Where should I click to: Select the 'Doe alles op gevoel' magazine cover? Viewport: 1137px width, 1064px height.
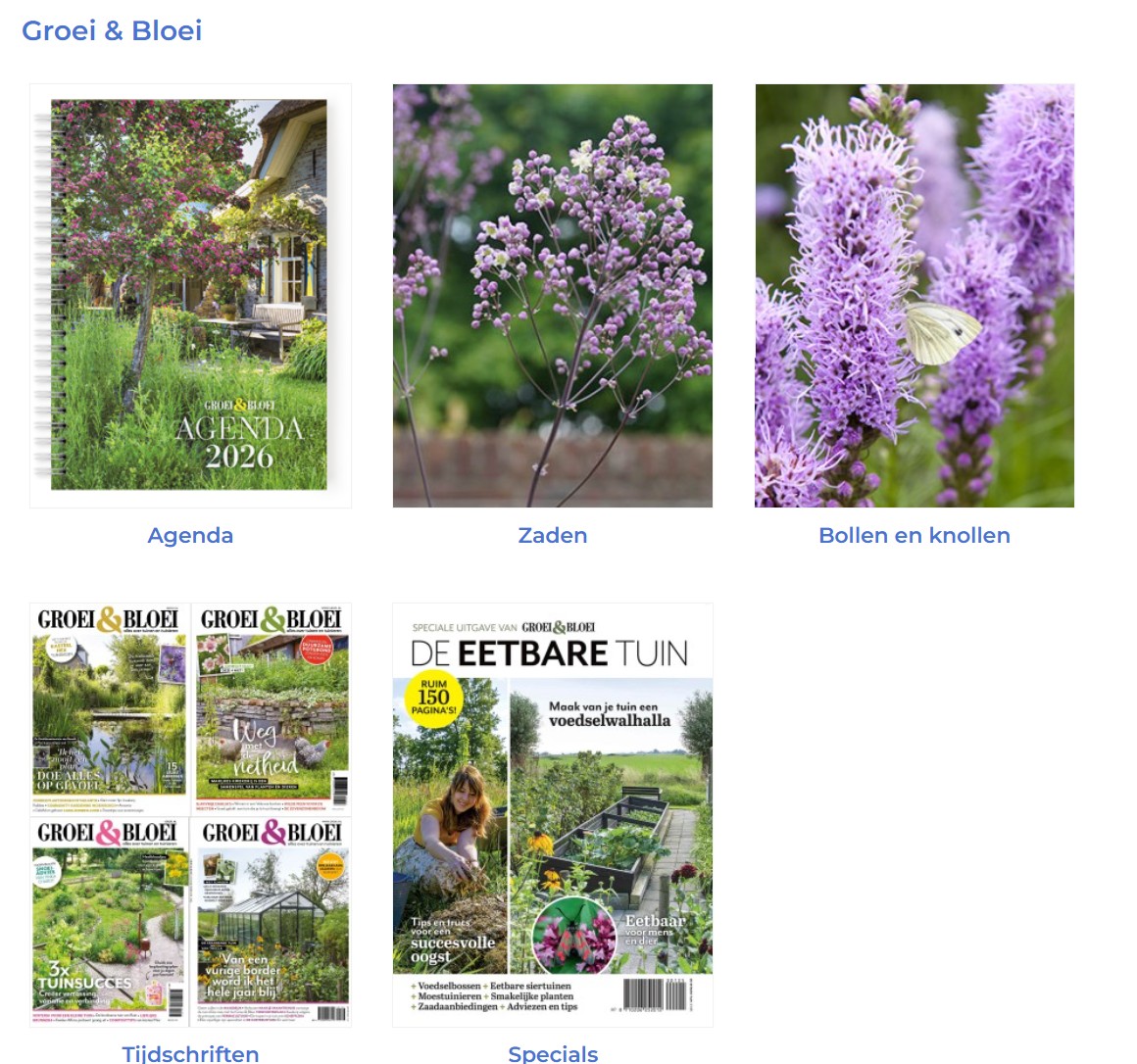point(109,709)
